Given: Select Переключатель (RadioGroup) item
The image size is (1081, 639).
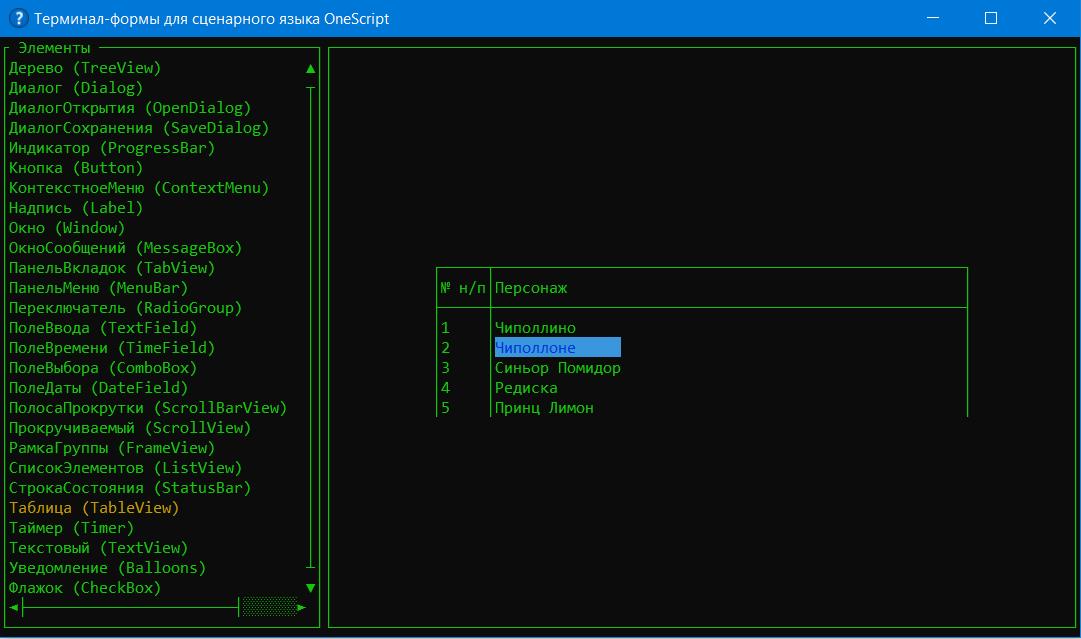Looking at the screenshot, I should coord(125,308).
